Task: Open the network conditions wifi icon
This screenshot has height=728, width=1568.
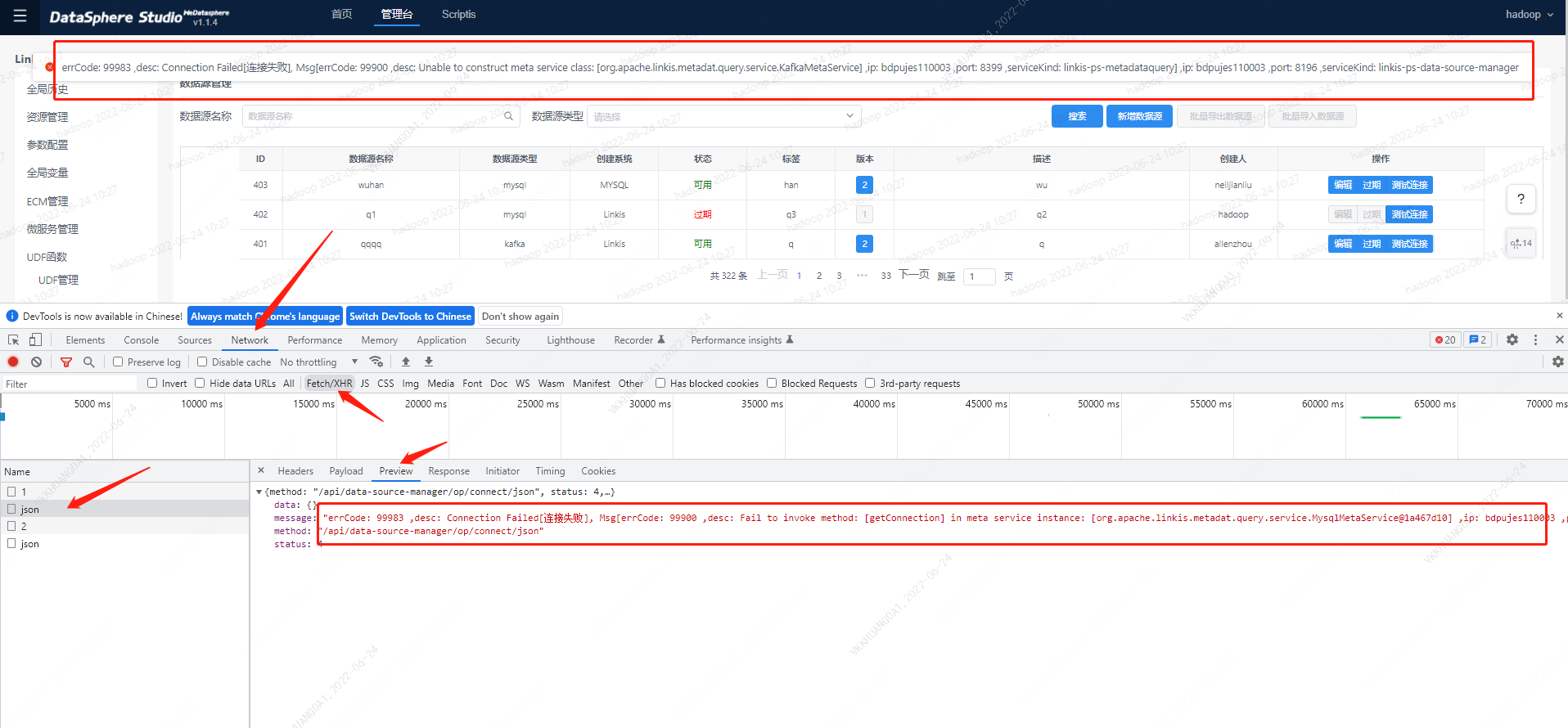Action: pos(376,362)
